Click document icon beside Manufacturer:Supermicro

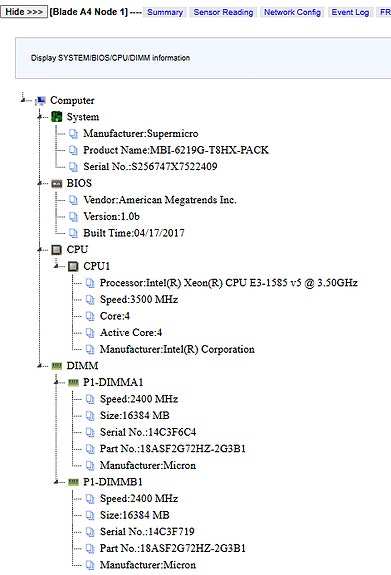[x=73, y=133]
